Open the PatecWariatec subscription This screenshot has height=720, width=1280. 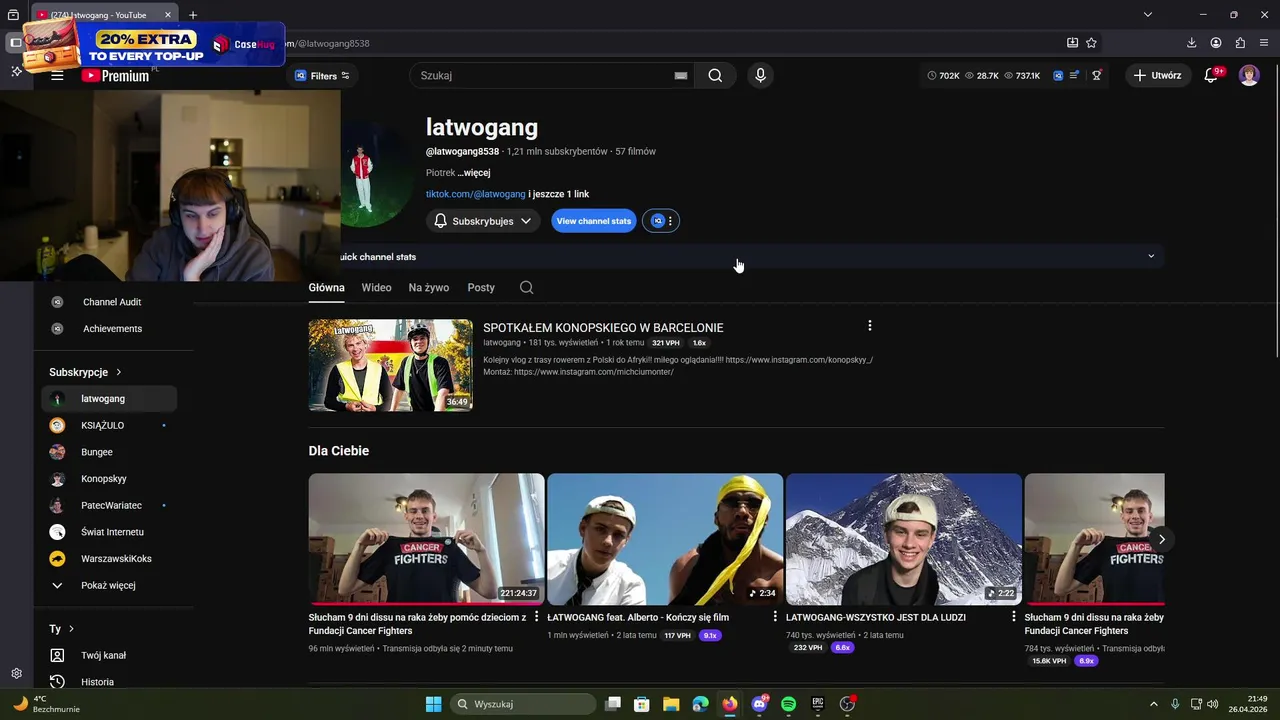109,505
